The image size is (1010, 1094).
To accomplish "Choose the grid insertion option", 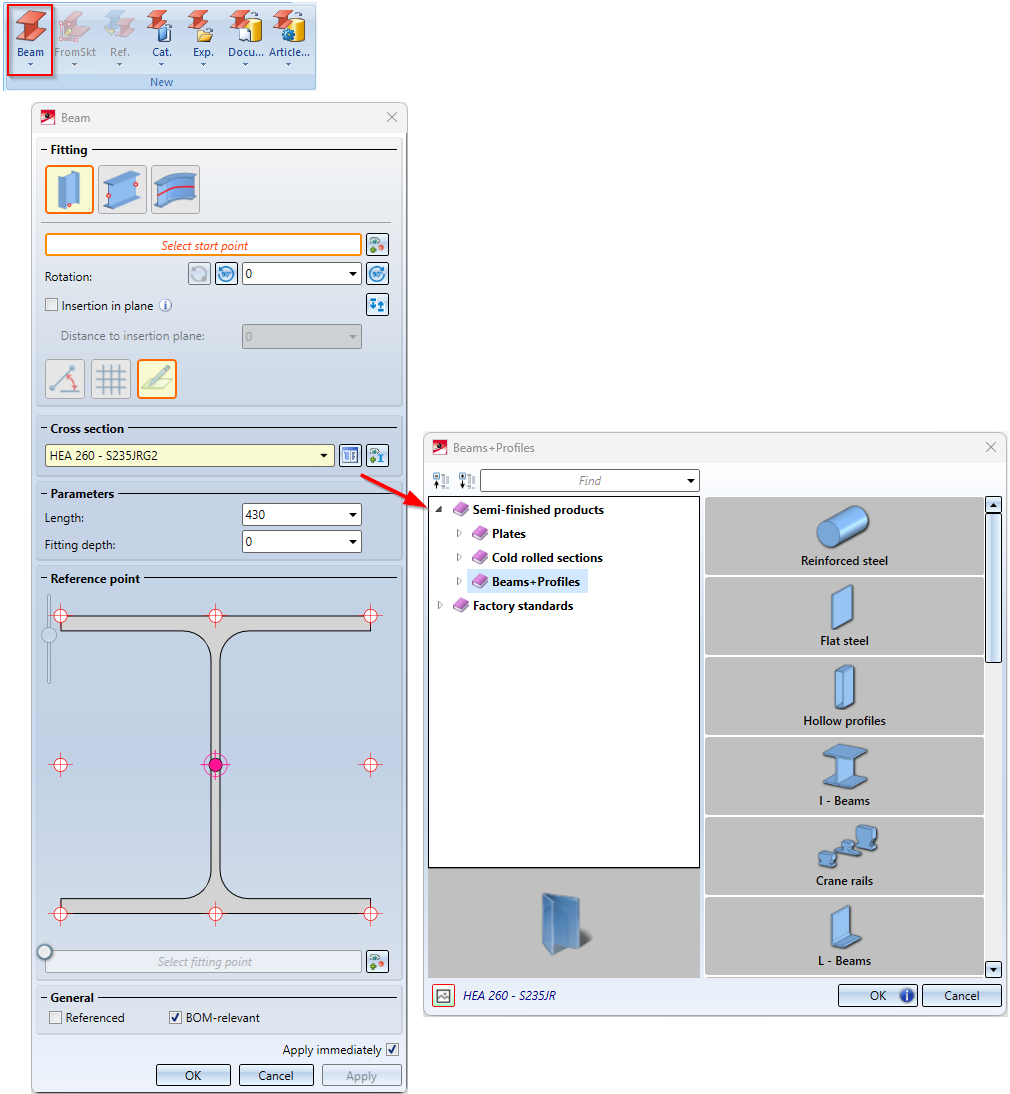I will pyautogui.click(x=111, y=379).
